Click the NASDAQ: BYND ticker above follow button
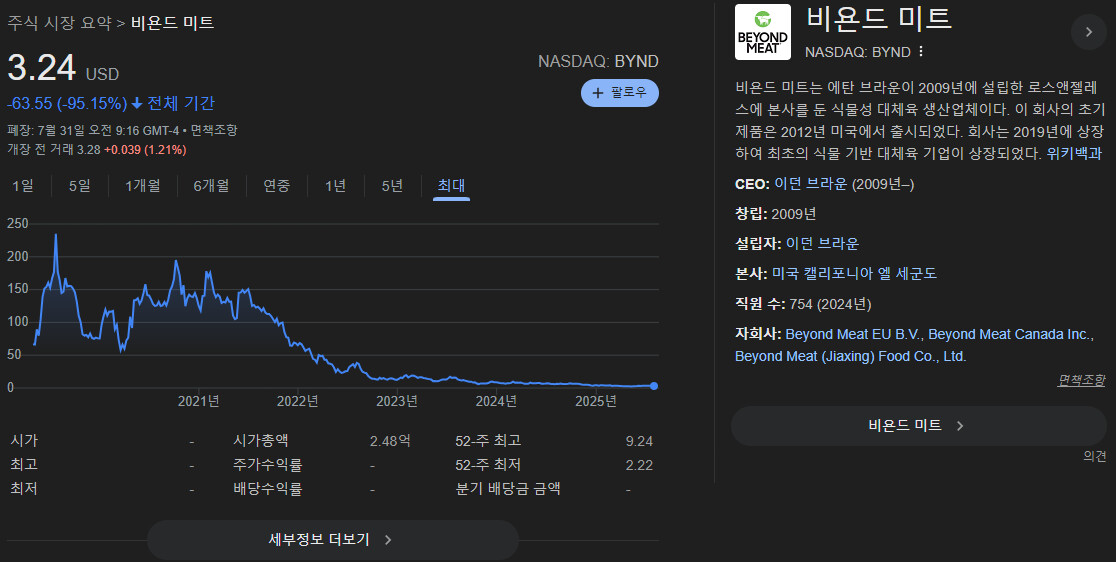 coord(598,62)
